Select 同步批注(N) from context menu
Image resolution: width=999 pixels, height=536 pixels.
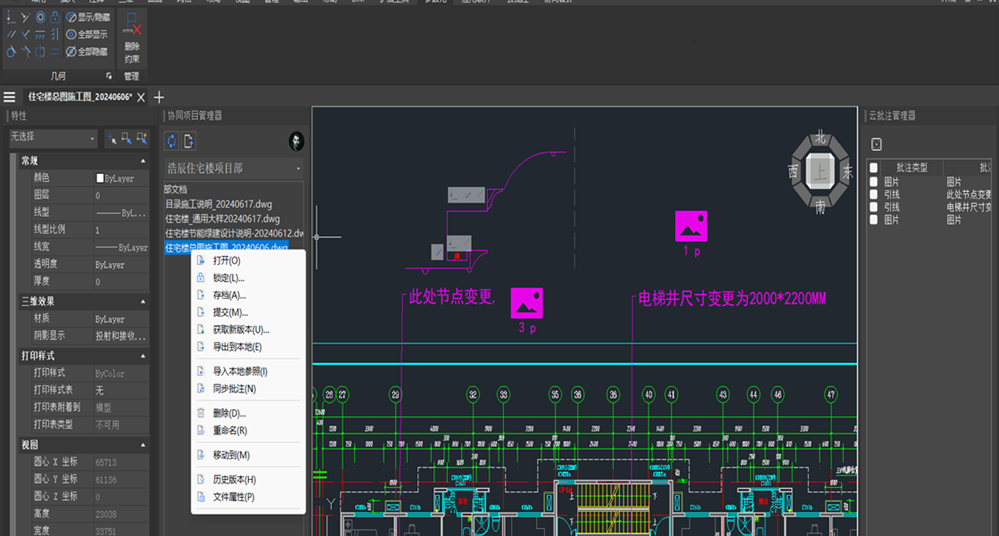coord(234,389)
